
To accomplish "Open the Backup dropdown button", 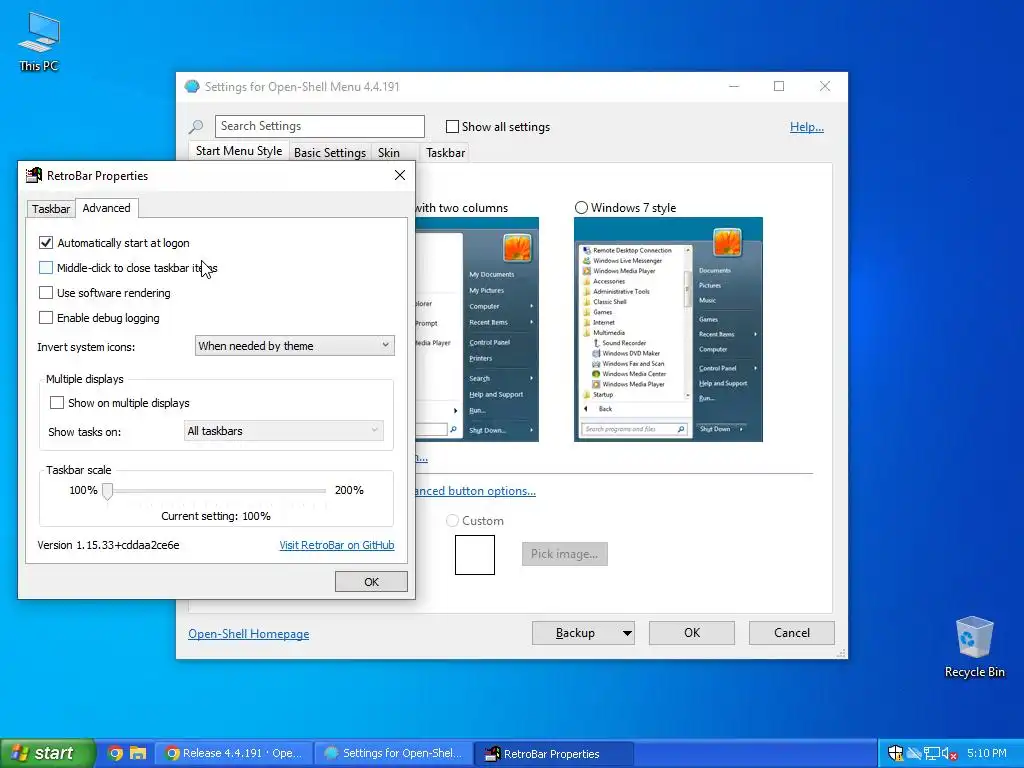I will (x=627, y=633).
